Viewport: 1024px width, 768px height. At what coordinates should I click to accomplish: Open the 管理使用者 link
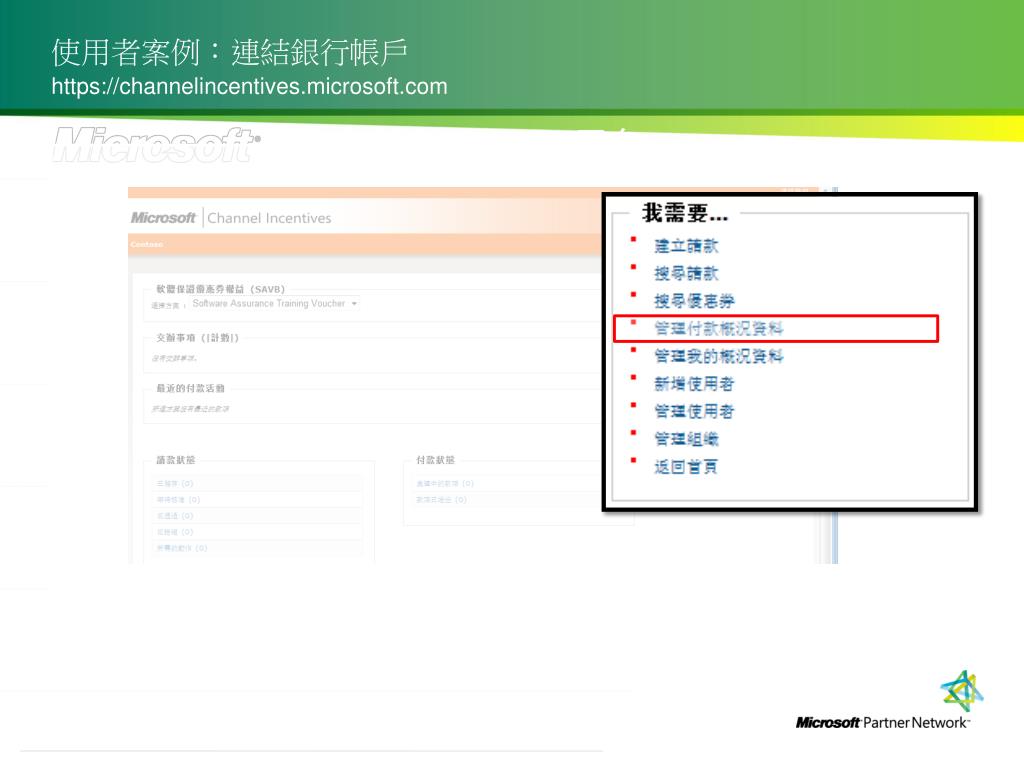click(694, 411)
